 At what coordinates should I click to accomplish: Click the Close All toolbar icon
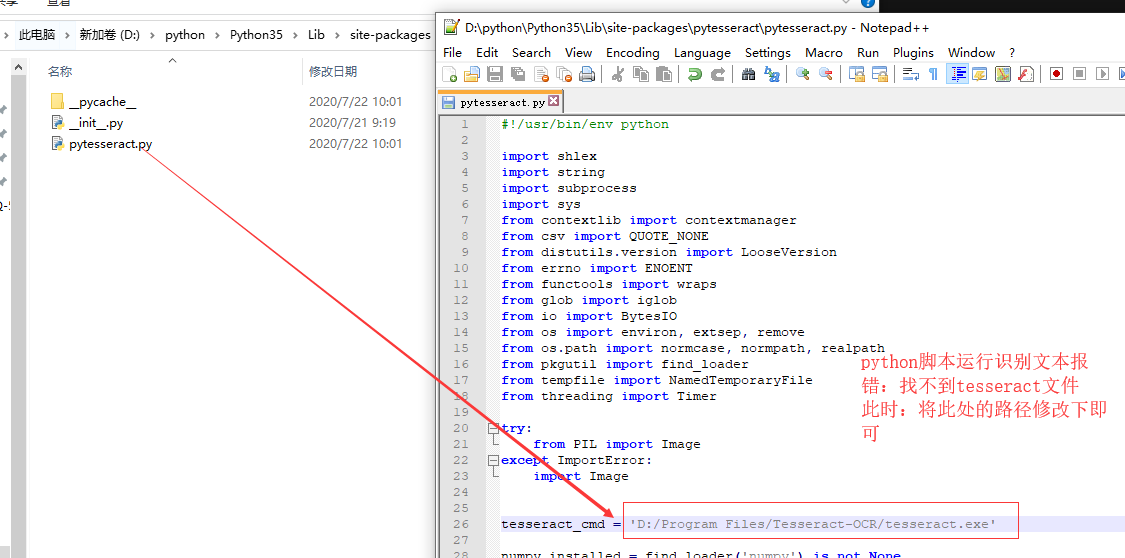(x=564, y=74)
